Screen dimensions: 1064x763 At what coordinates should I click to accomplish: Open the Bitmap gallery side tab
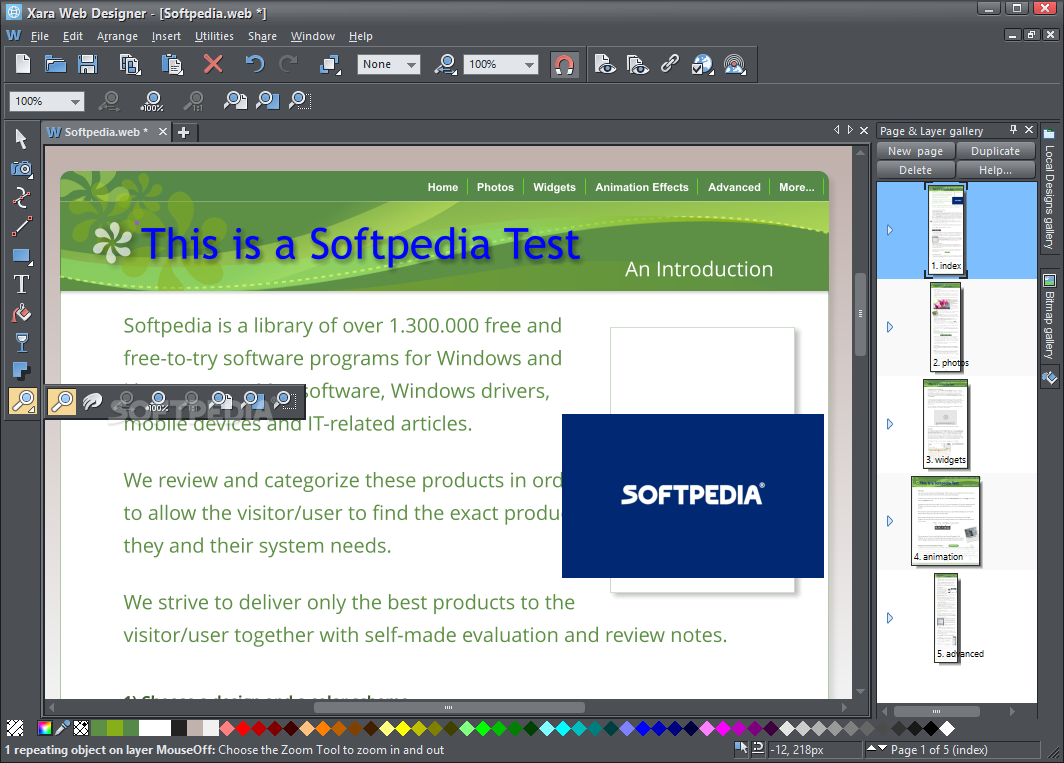(x=1049, y=317)
